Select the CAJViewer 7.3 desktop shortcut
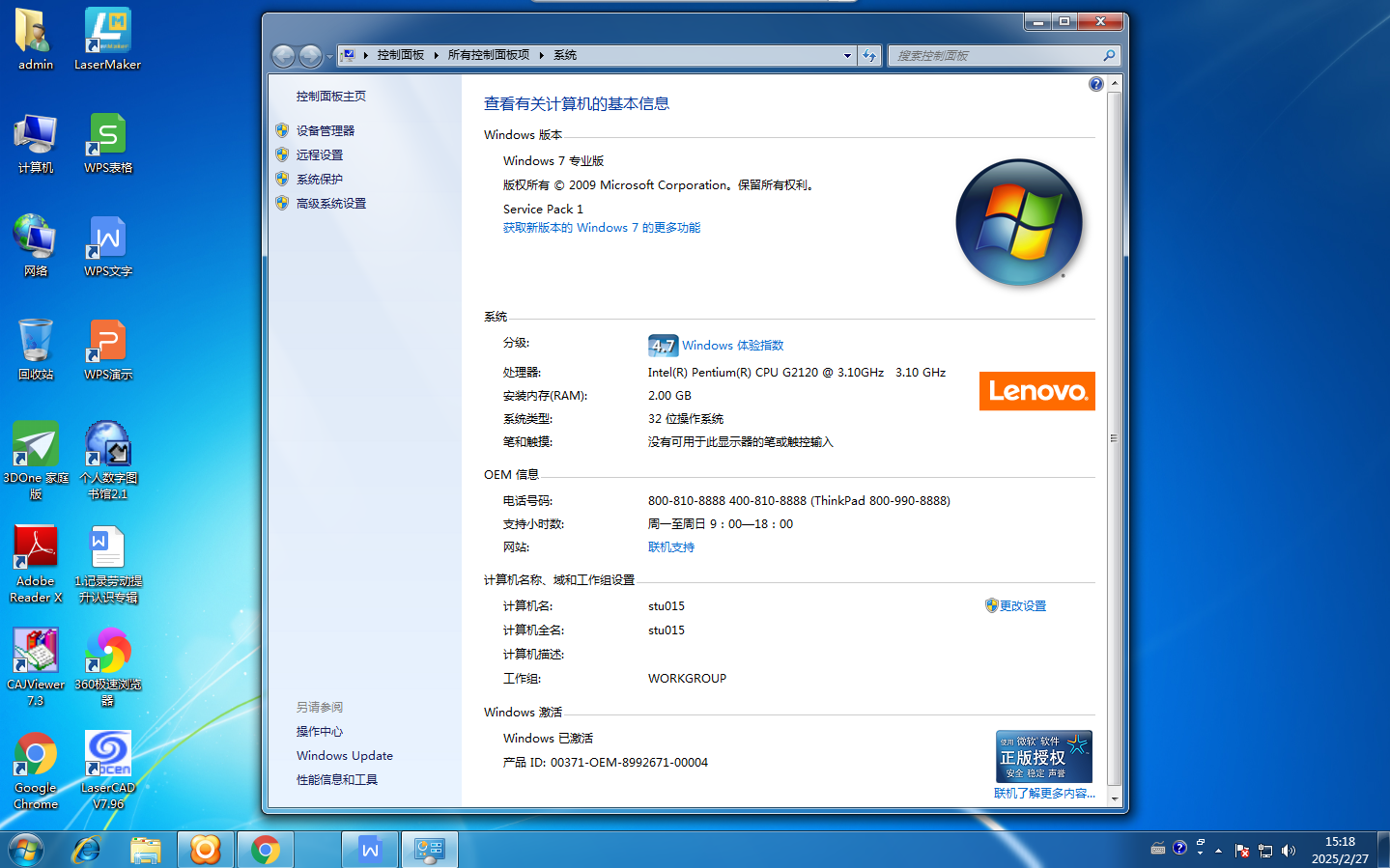1390x868 pixels. (x=36, y=668)
